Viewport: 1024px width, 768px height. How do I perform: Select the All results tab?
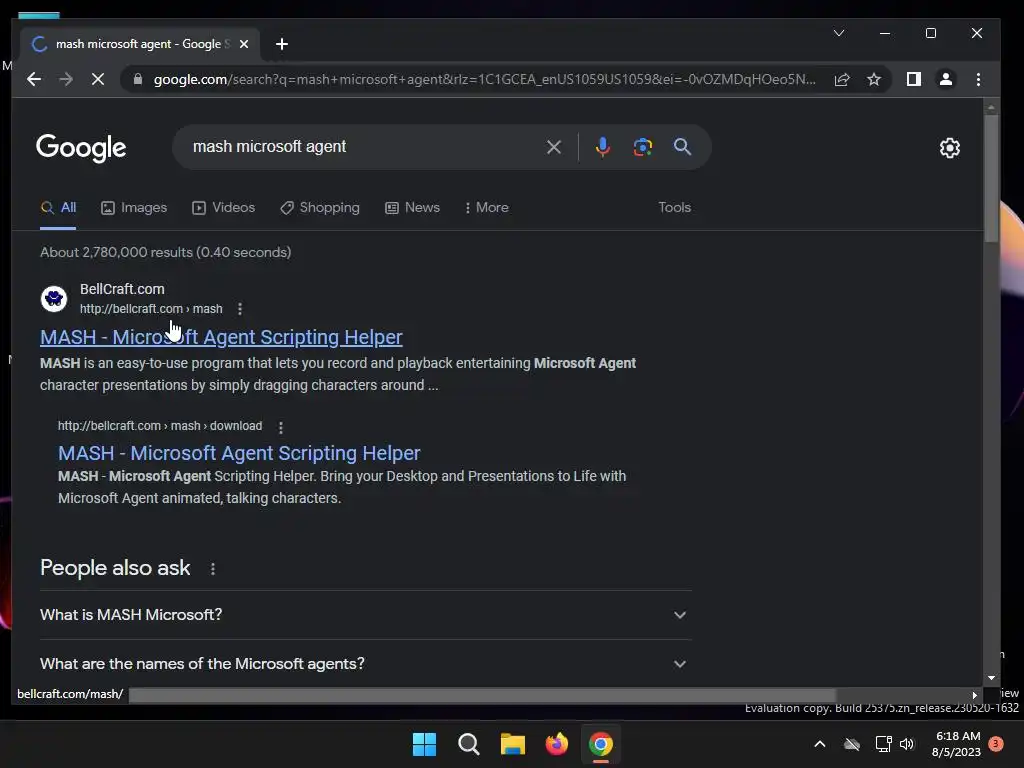58,208
